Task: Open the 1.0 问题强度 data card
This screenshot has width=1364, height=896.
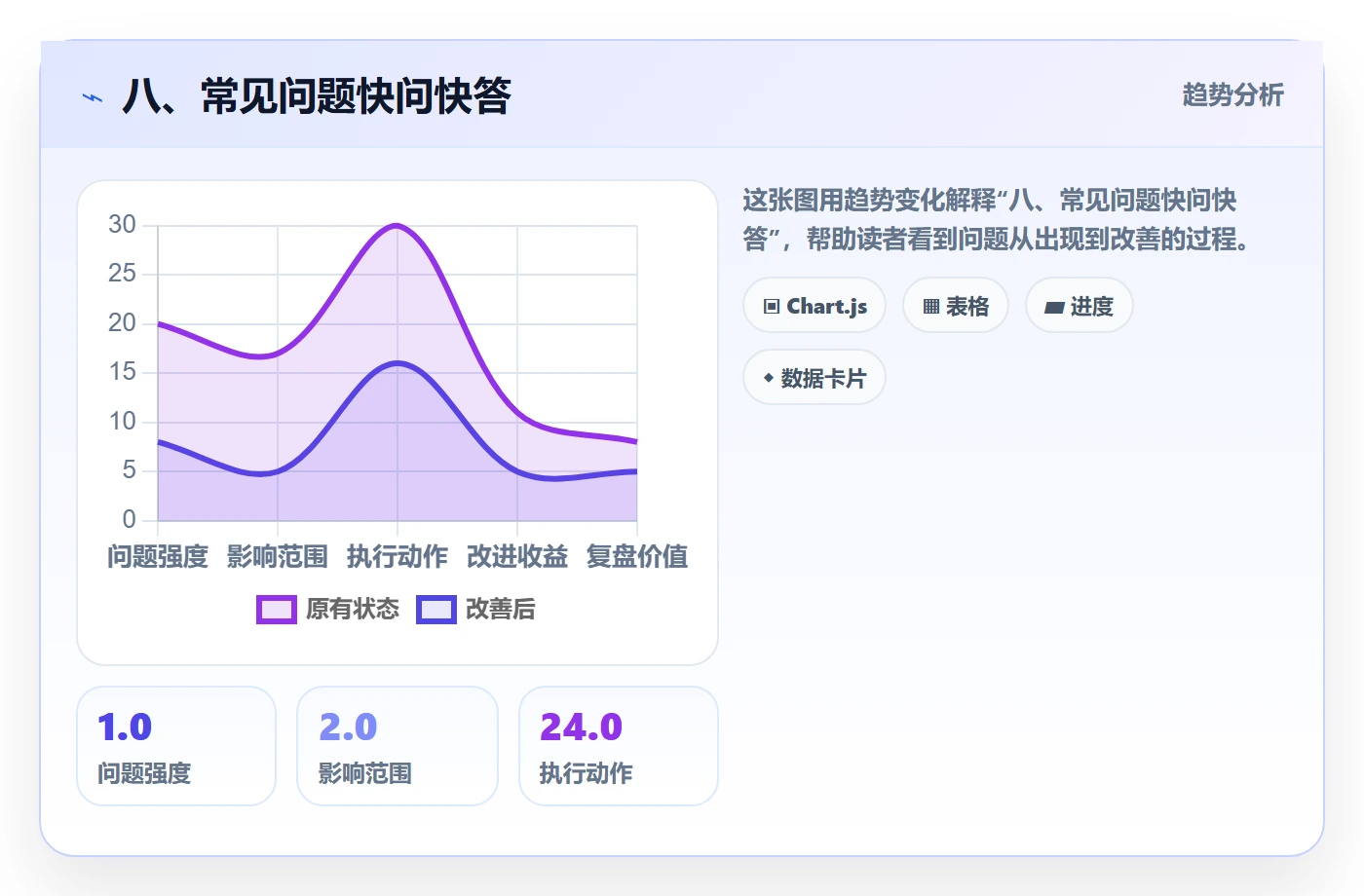Action: (176, 746)
